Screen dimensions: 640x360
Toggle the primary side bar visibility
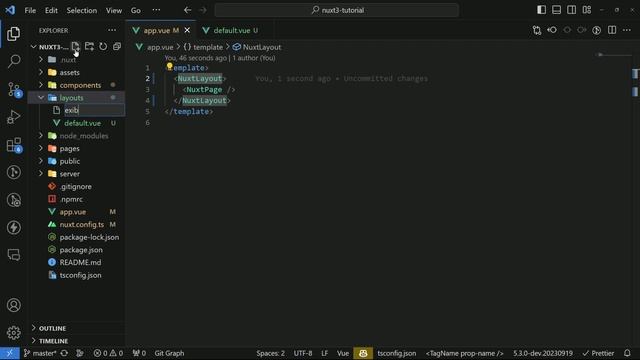coord(541,10)
